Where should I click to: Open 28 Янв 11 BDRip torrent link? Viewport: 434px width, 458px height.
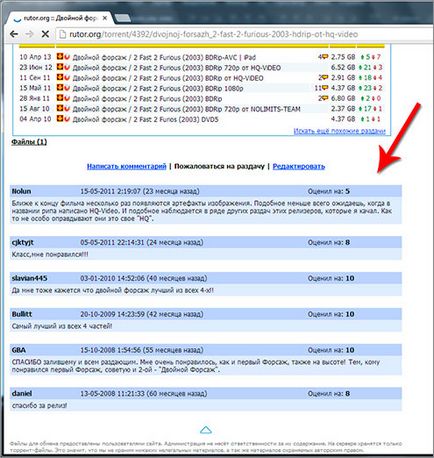click(x=147, y=99)
